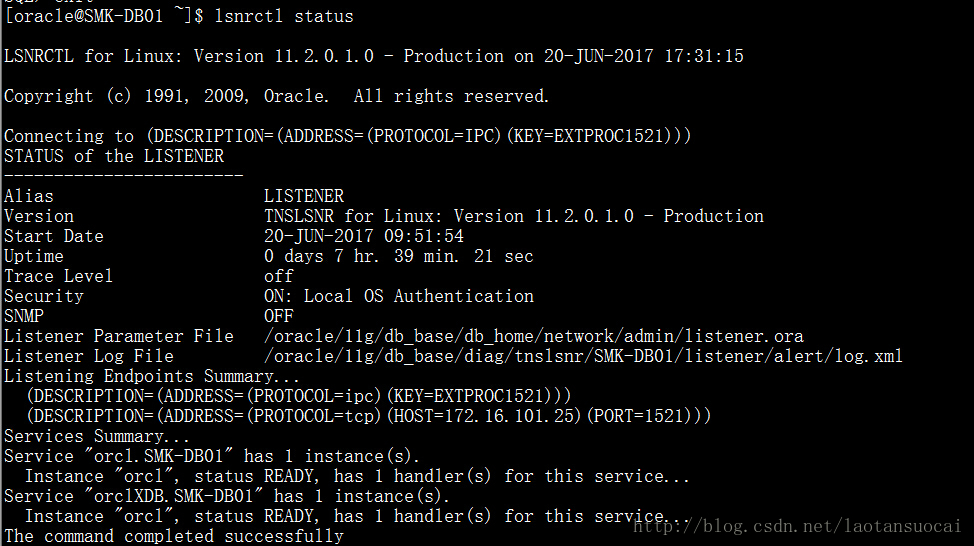Click the HOST=172.16.101.25 endpoint text

(x=485, y=416)
